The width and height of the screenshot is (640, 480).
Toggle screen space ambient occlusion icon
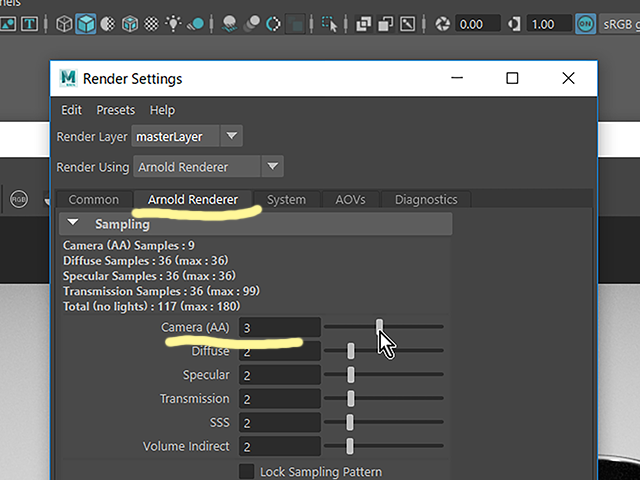(x=230, y=24)
